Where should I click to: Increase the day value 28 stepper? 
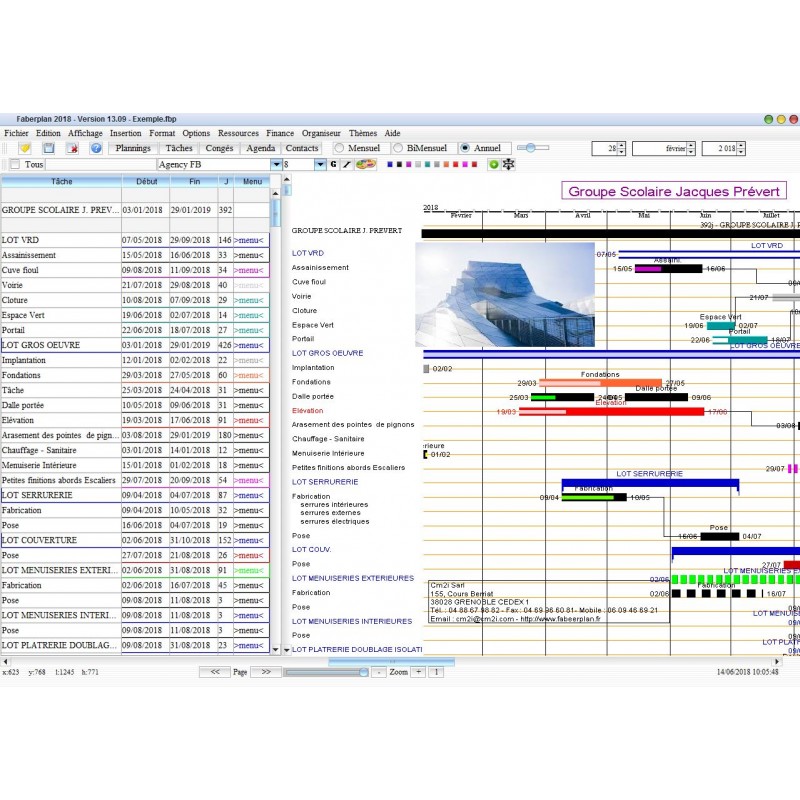coord(621,145)
